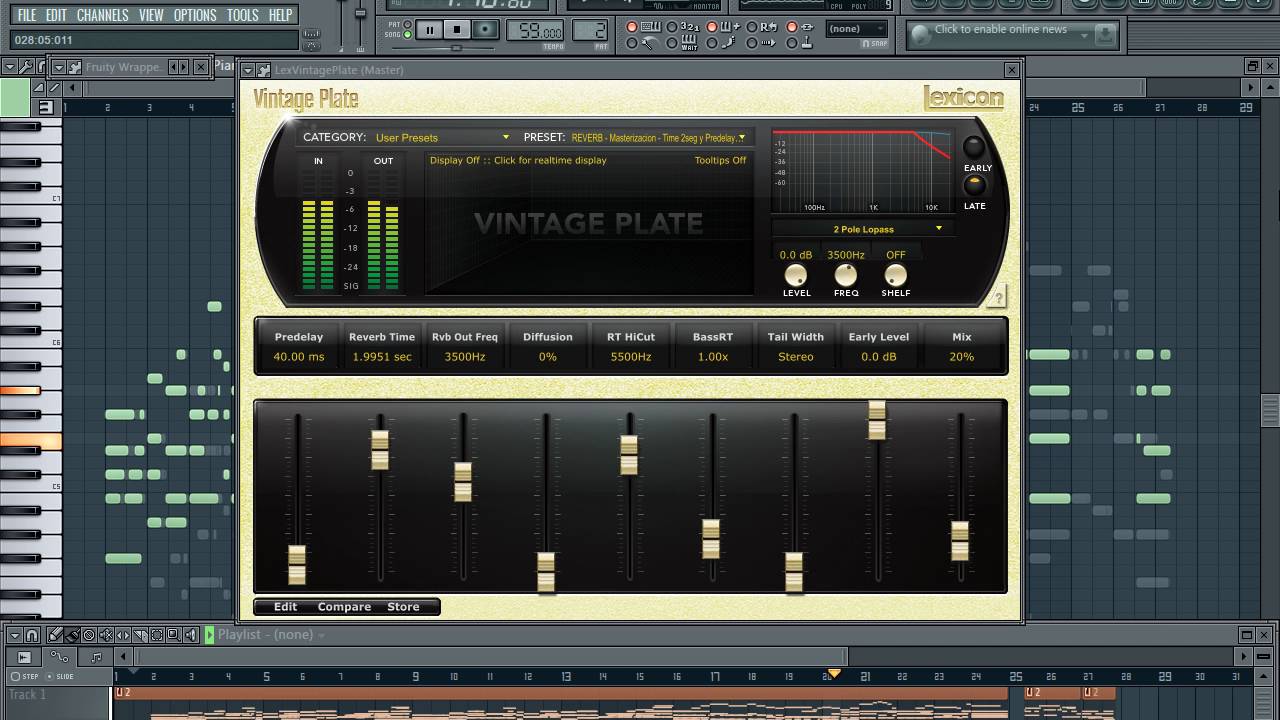Click the pause button in transport

pyautogui.click(x=430, y=30)
